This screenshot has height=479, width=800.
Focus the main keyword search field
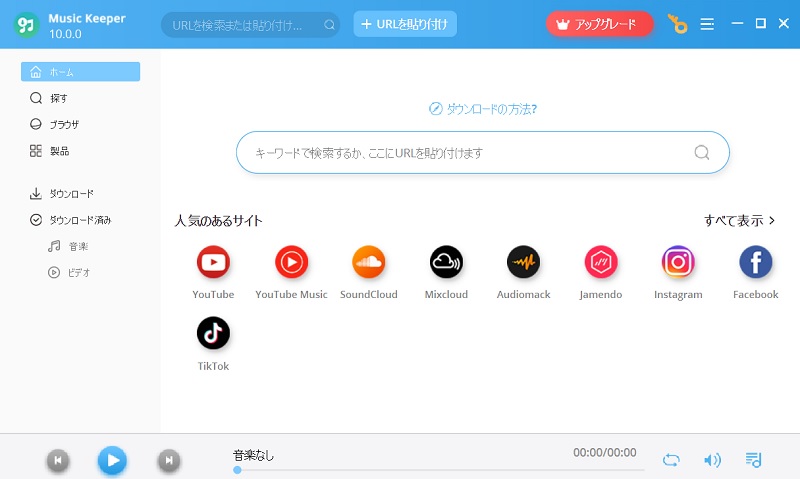tap(483, 153)
